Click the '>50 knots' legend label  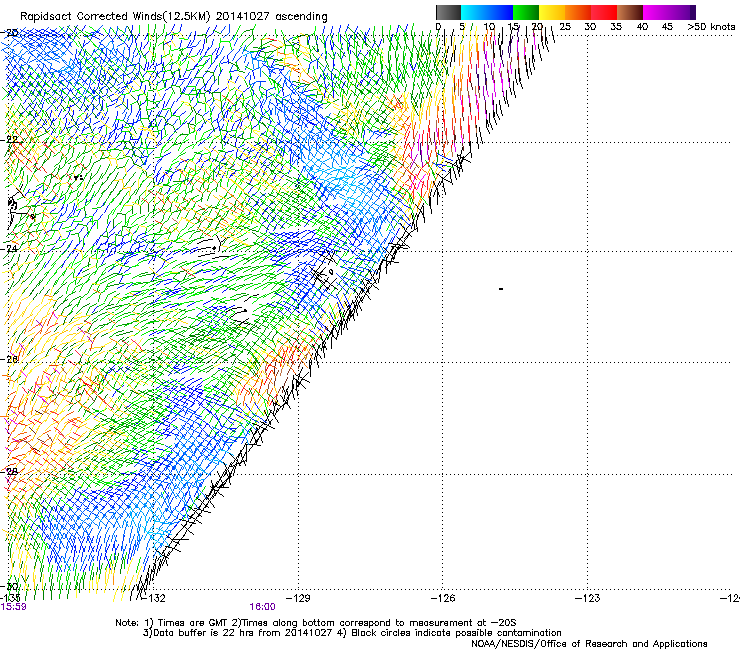[711, 27]
